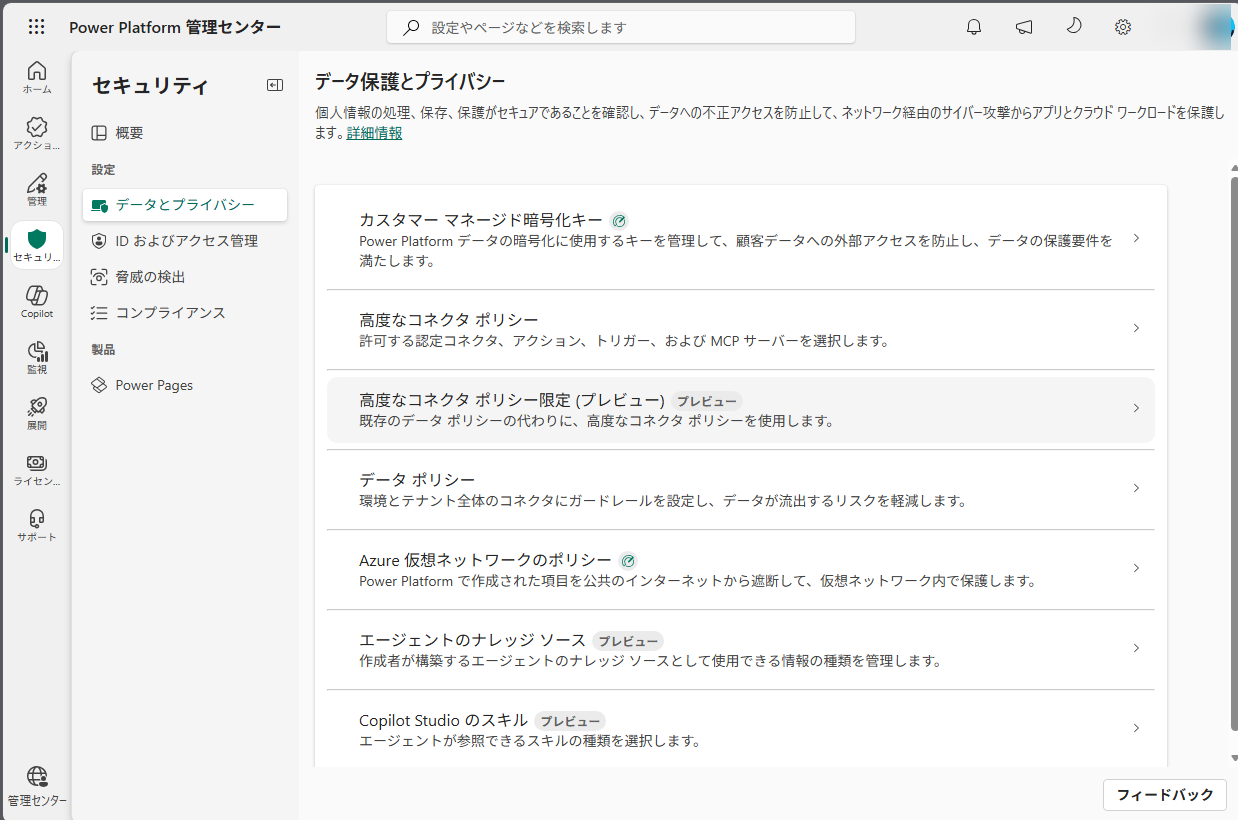This screenshot has width=1238, height=820.
Task: Open settings gear icon in header
Action: coord(1123,27)
